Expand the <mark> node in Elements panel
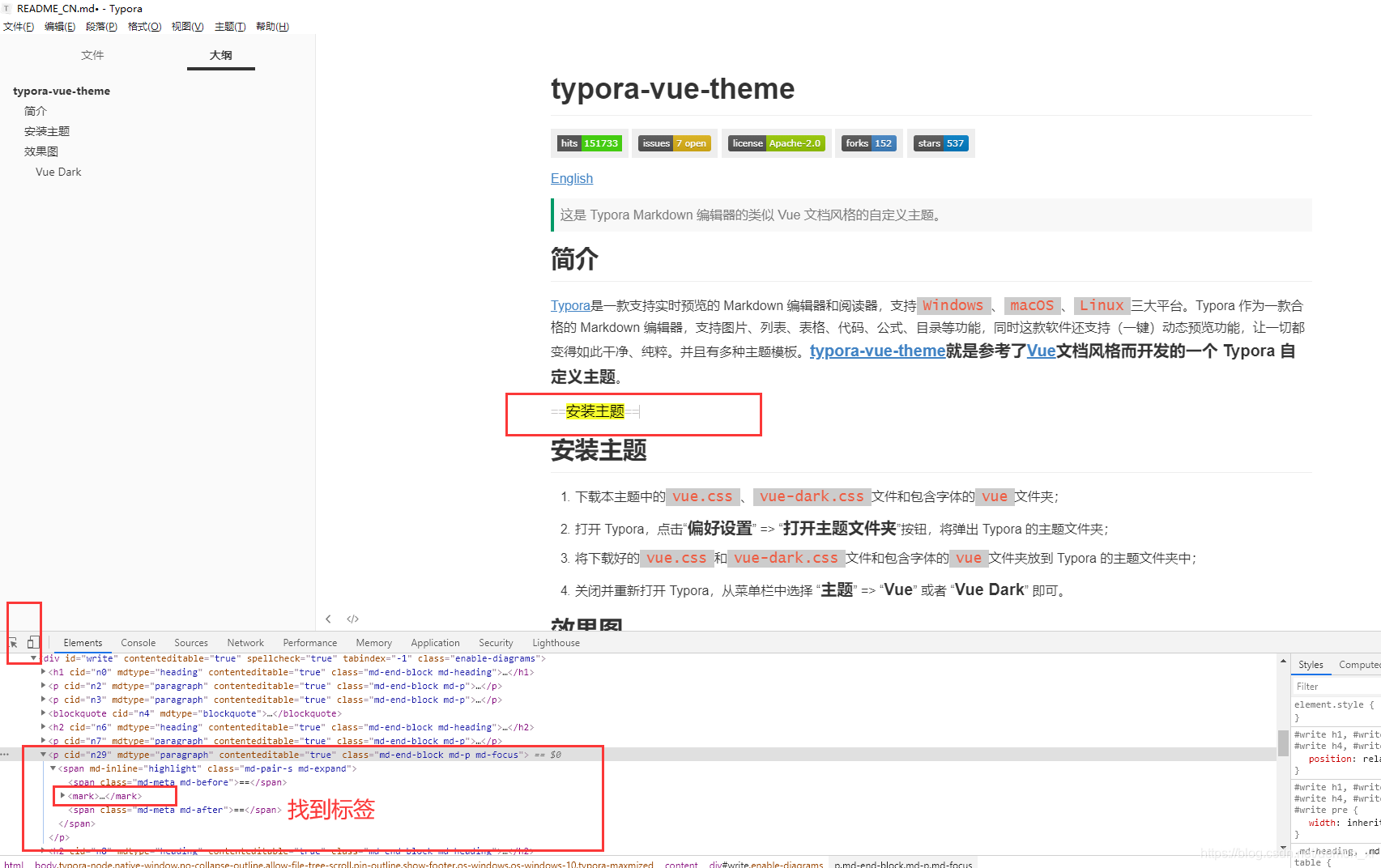The height and width of the screenshot is (868, 1381). [x=63, y=795]
